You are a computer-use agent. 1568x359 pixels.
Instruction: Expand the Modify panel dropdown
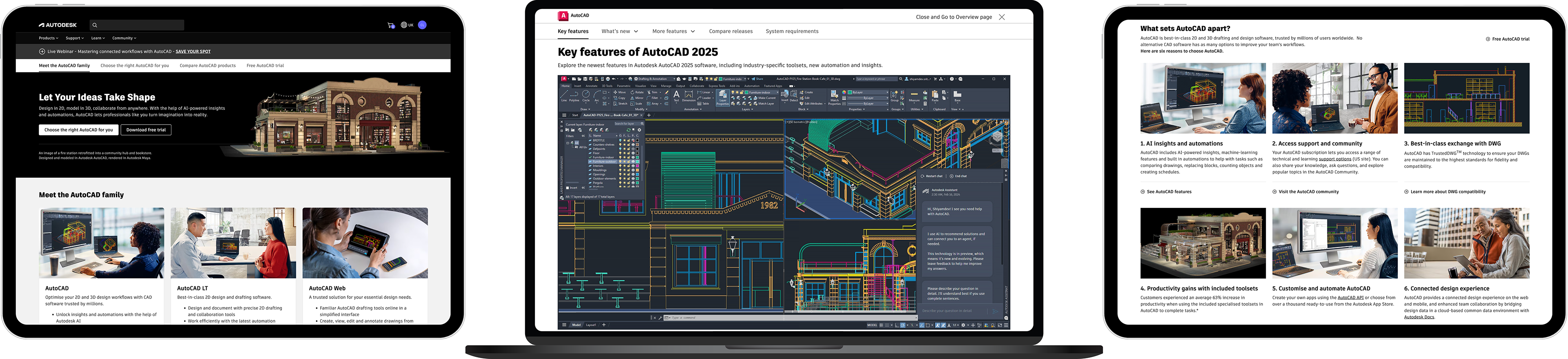[x=641, y=109]
